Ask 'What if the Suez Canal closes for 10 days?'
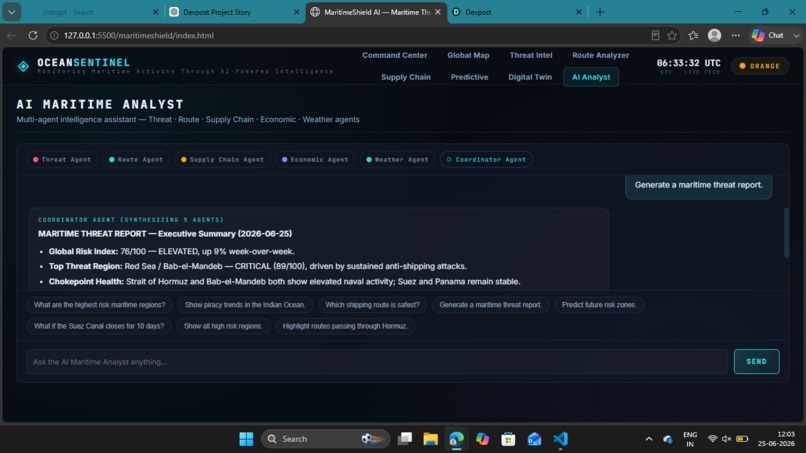Screen dimensions: 806x453 99,326
